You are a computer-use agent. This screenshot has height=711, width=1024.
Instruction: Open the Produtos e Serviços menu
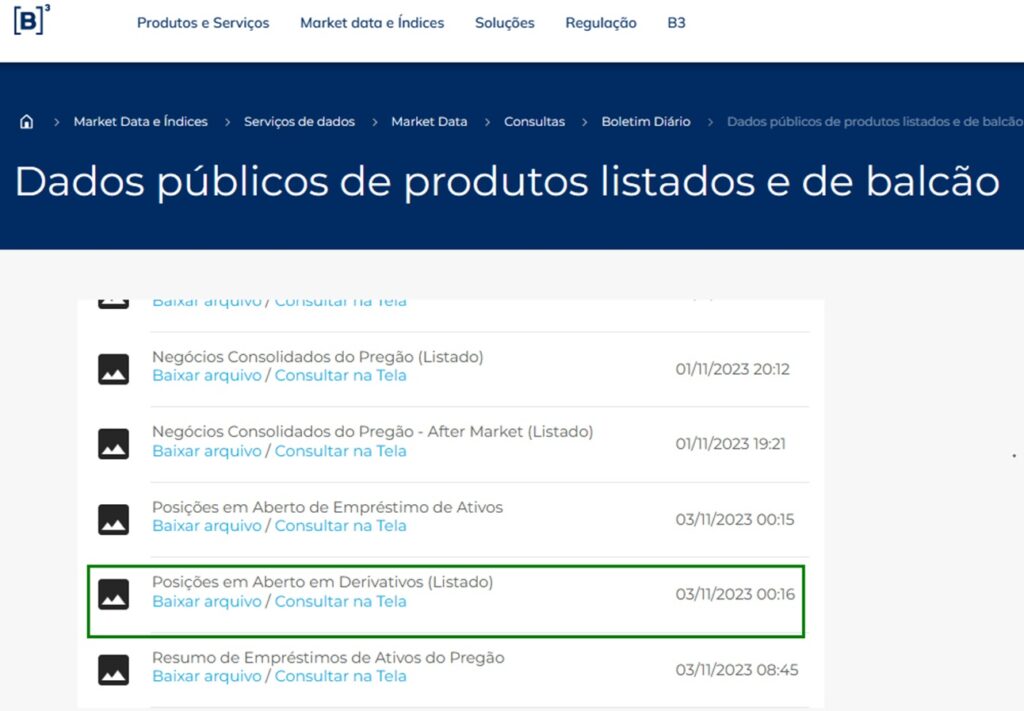point(203,22)
